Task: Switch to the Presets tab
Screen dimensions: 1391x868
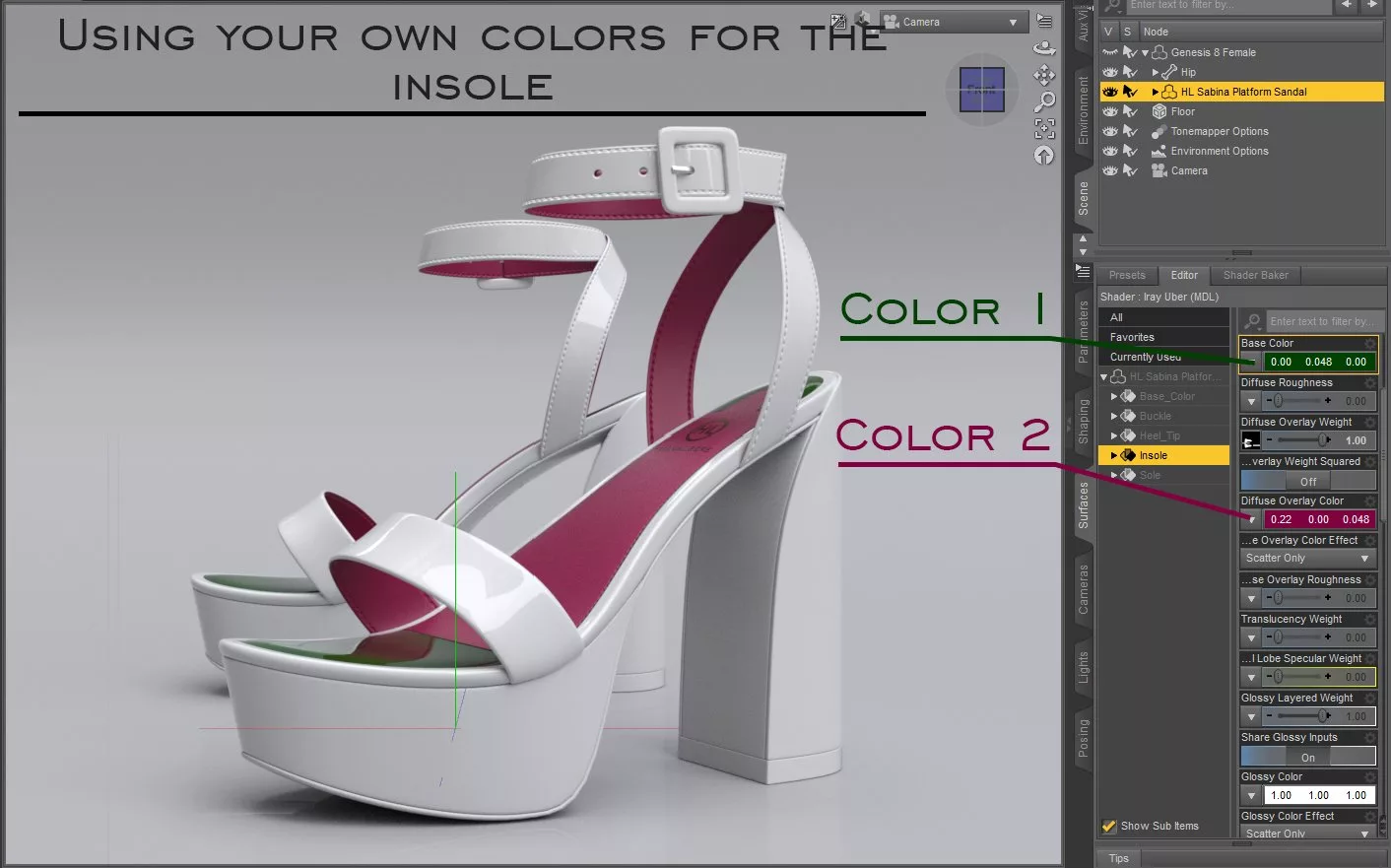Action: point(1127,275)
